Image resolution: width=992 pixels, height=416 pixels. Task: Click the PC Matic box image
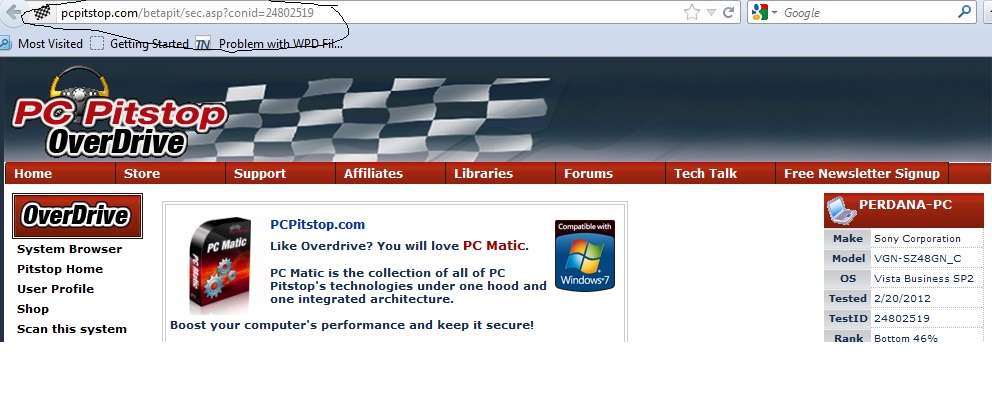click(x=221, y=264)
